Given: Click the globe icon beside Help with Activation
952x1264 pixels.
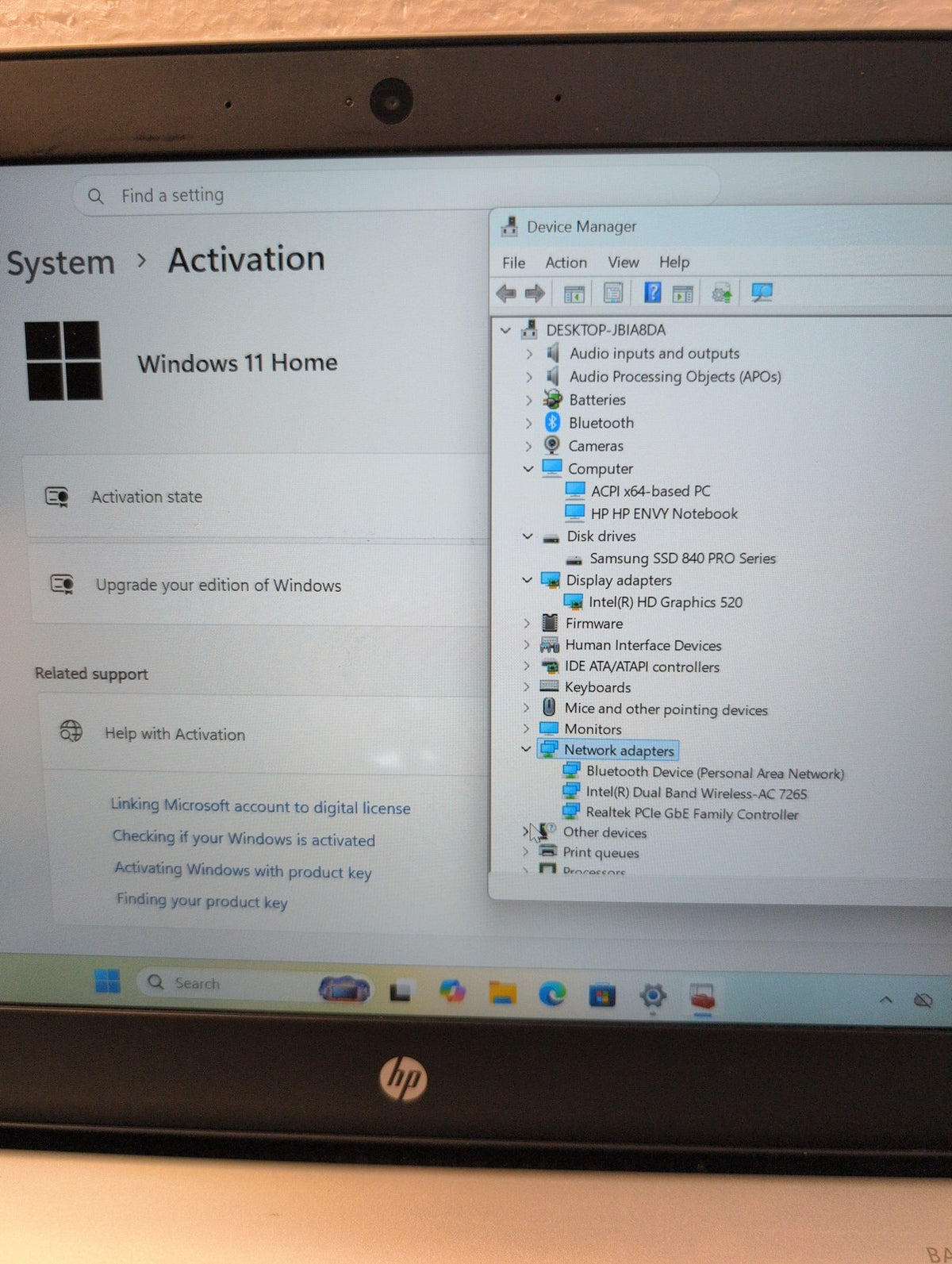Looking at the screenshot, I should click(71, 730).
